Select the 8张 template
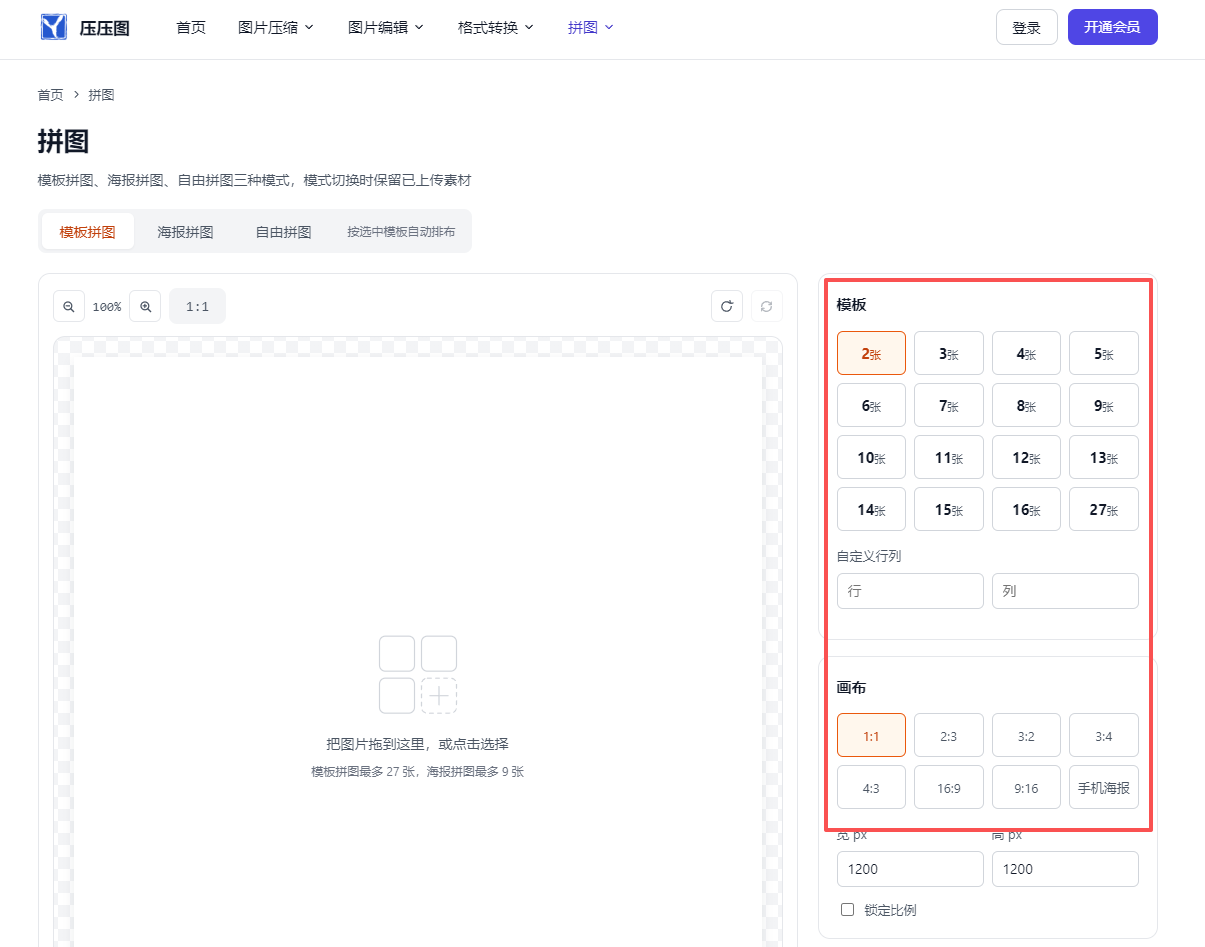1205x947 pixels. pyautogui.click(x=1026, y=405)
